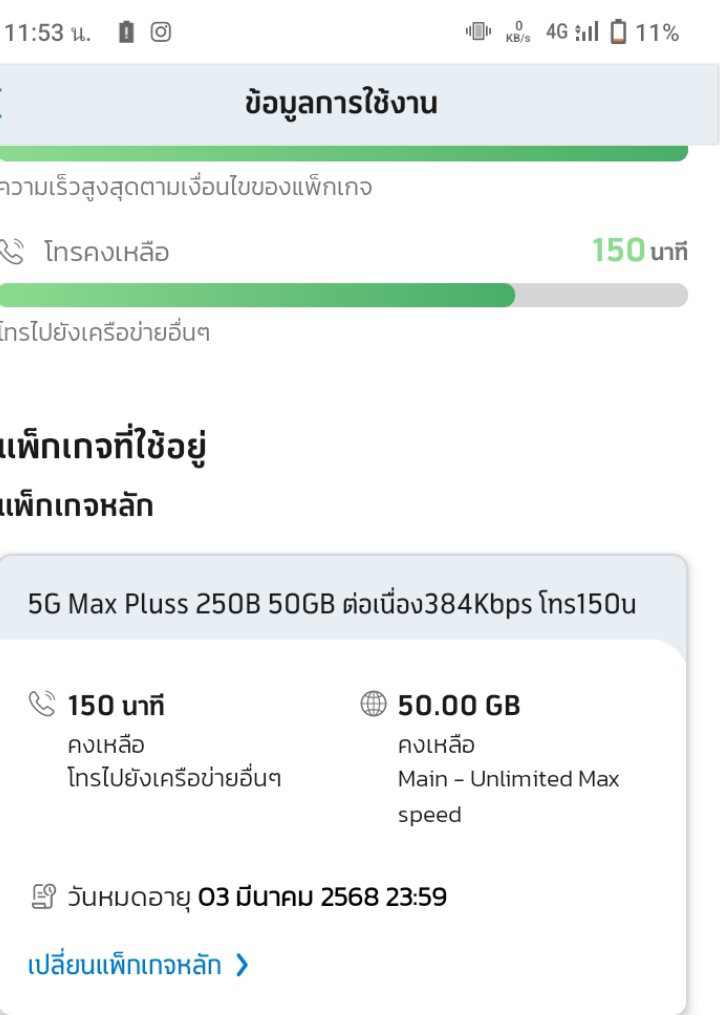The width and height of the screenshot is (720, 1015).
Task: Tap the แพ็กเกจหลัก section heading
Action: tap(76, 506)
